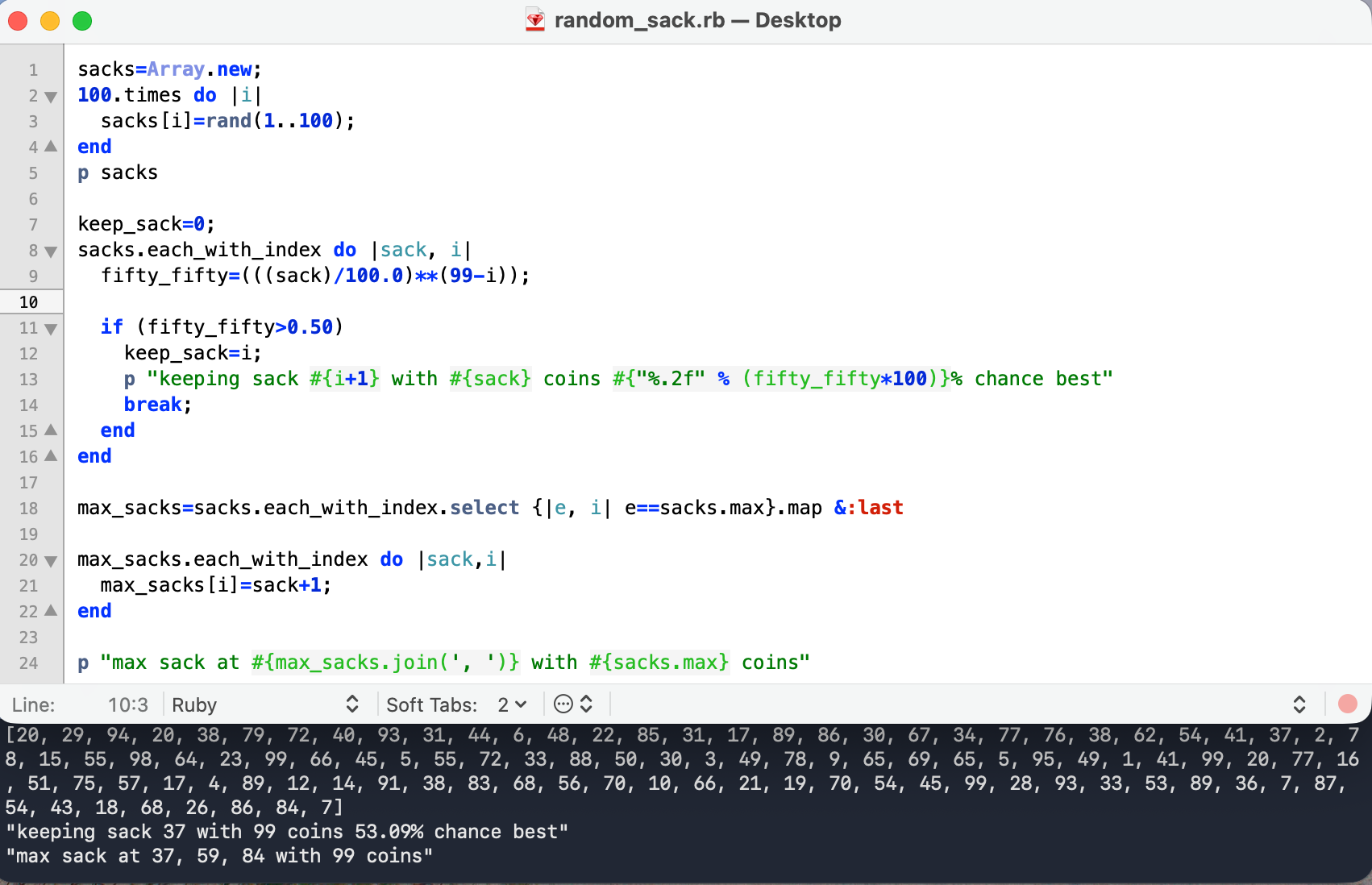Click the window title random_sack.rb — Desktop
Viewport: 1372px width, 885px height.
(x=697, y=20)
